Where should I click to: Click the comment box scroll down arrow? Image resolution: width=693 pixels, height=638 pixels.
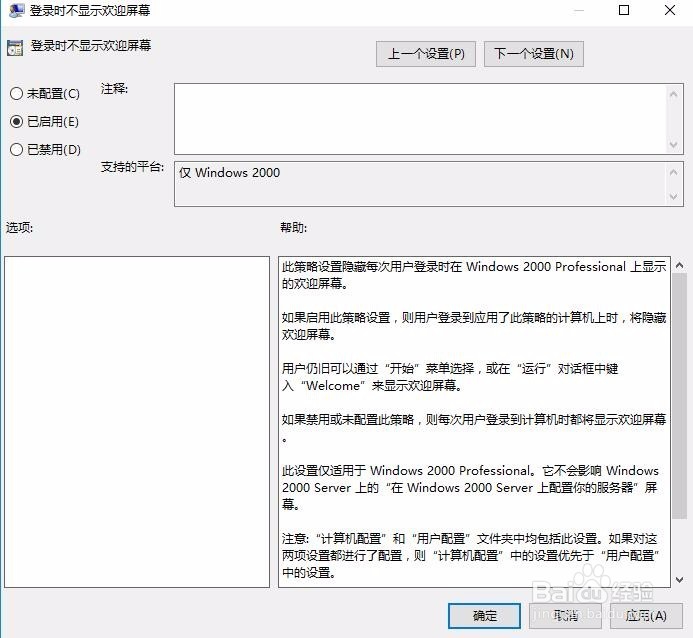pyautogui.click(x=674, y=144)
